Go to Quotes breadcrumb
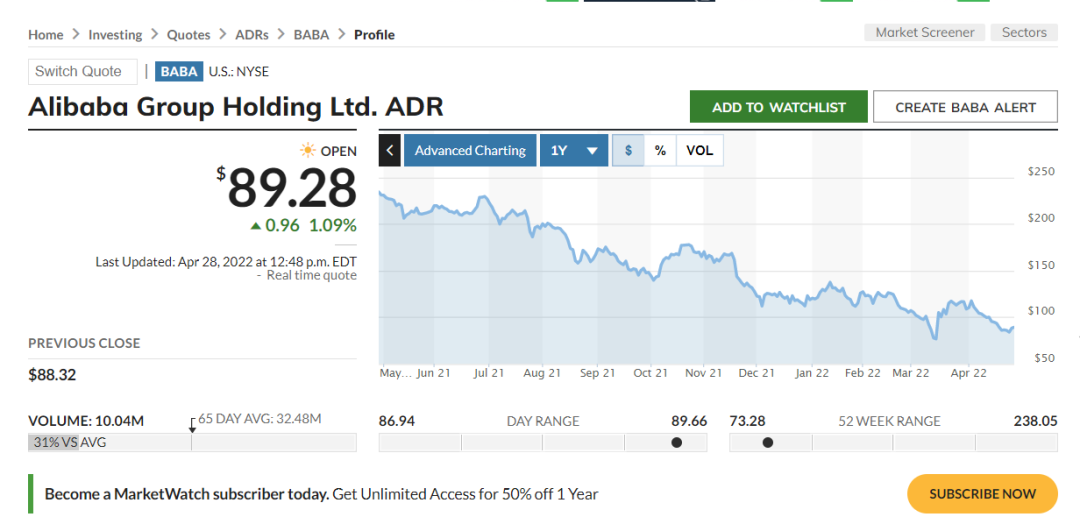Screen dimensions: 1080x517 pyautogui.click(x=189, y=34)
